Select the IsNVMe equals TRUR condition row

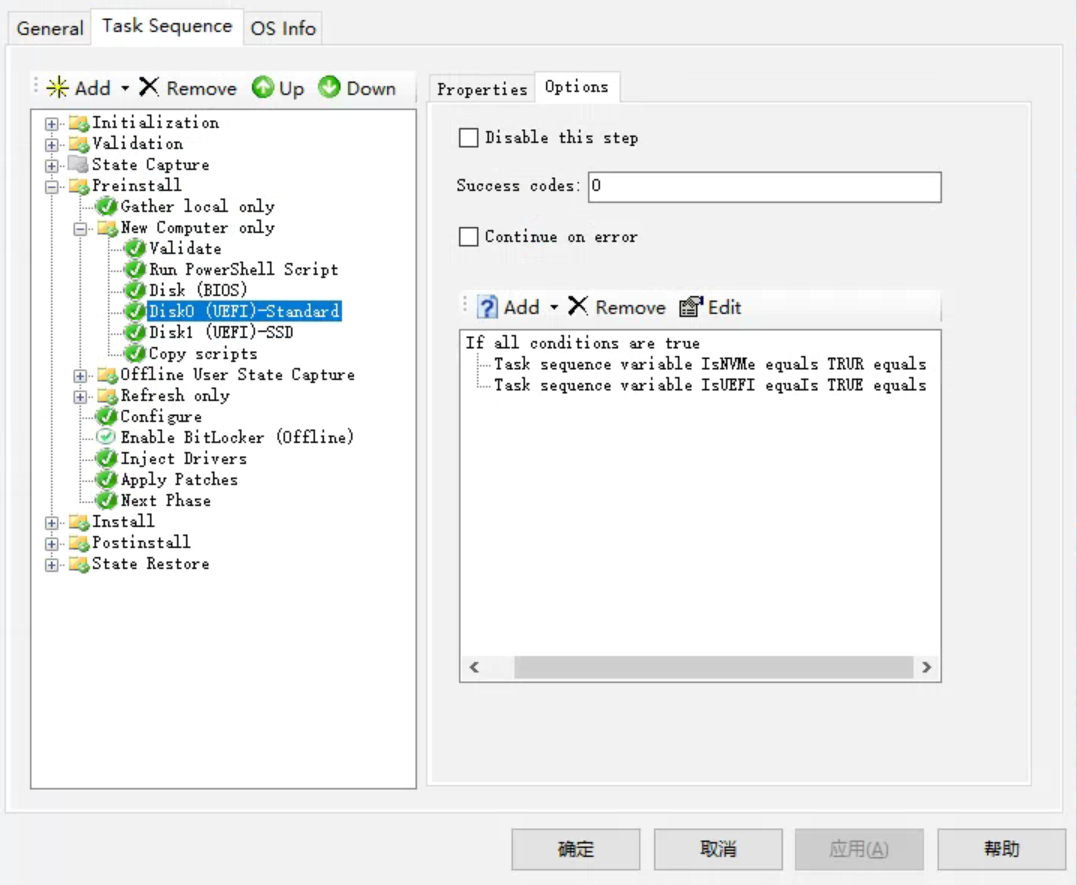(x=710, y=363)
